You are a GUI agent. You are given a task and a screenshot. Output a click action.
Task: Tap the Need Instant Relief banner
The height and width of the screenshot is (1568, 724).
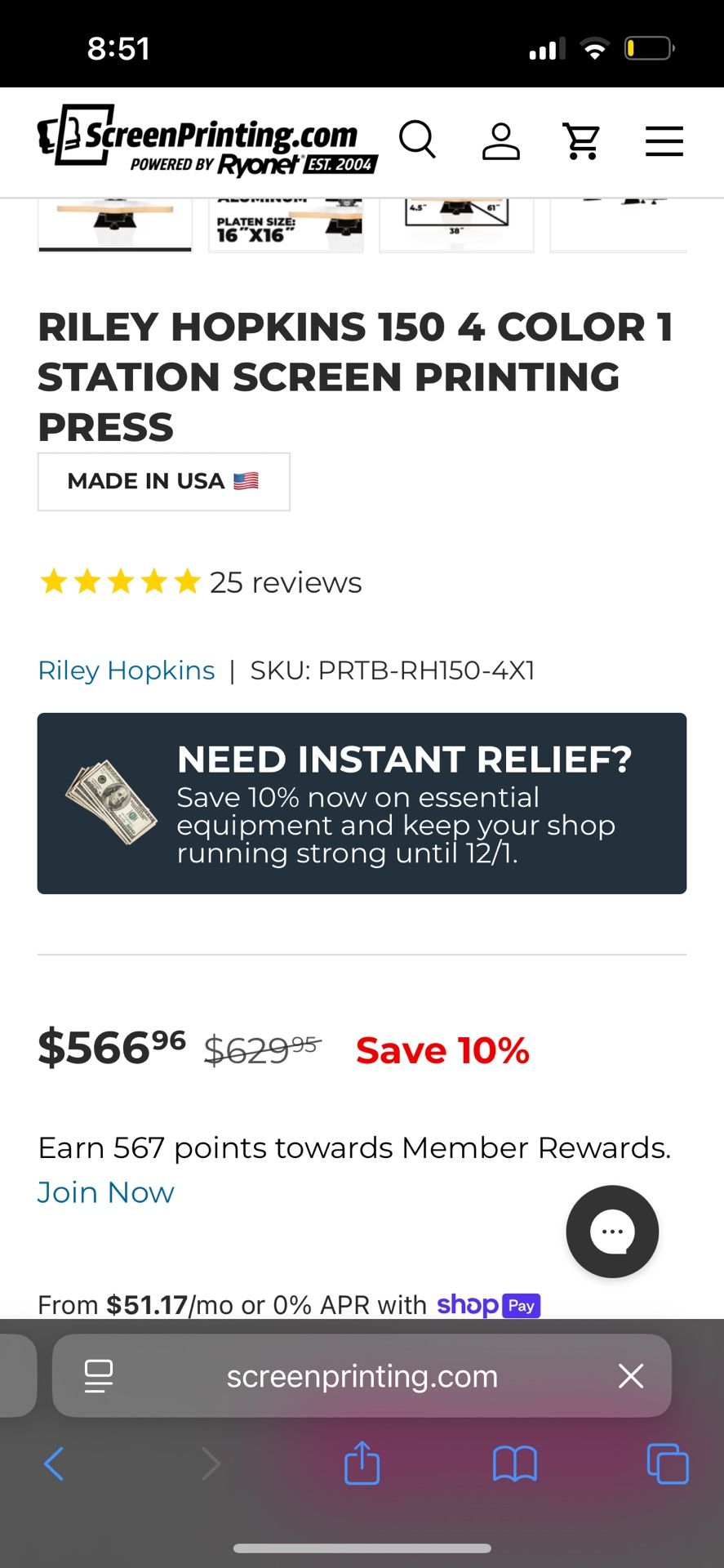362,804
